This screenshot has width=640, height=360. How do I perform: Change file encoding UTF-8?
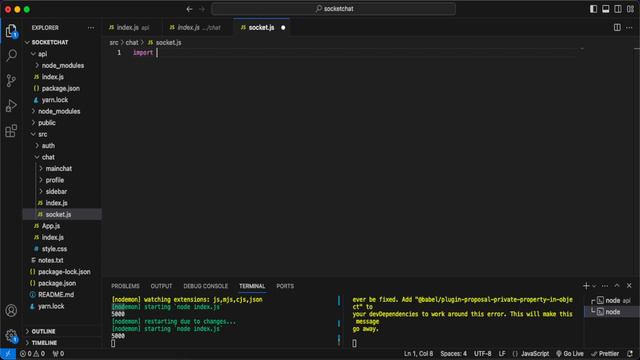click(x=482, y=354)
